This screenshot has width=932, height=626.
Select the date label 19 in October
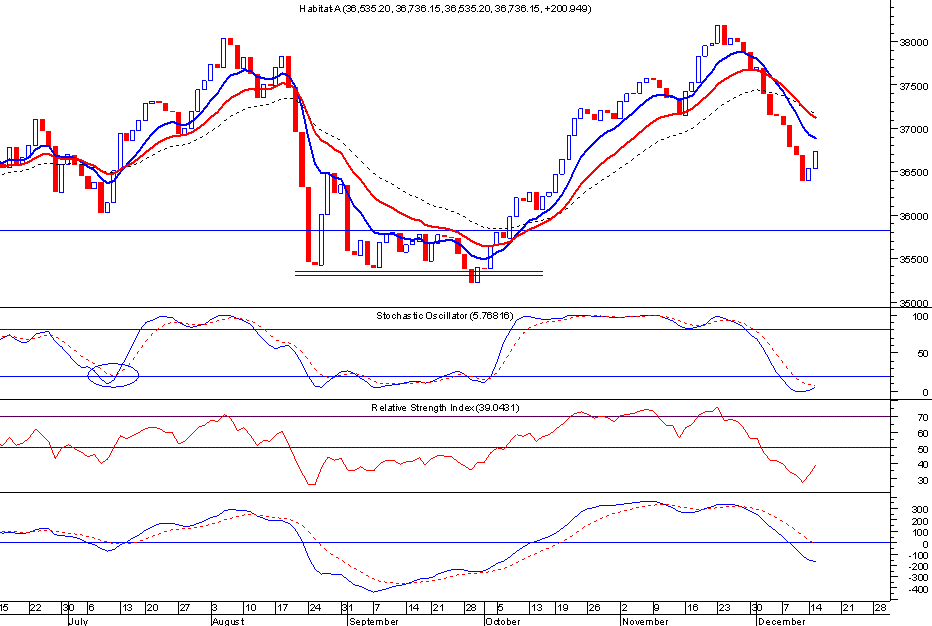tap(562, 608)
